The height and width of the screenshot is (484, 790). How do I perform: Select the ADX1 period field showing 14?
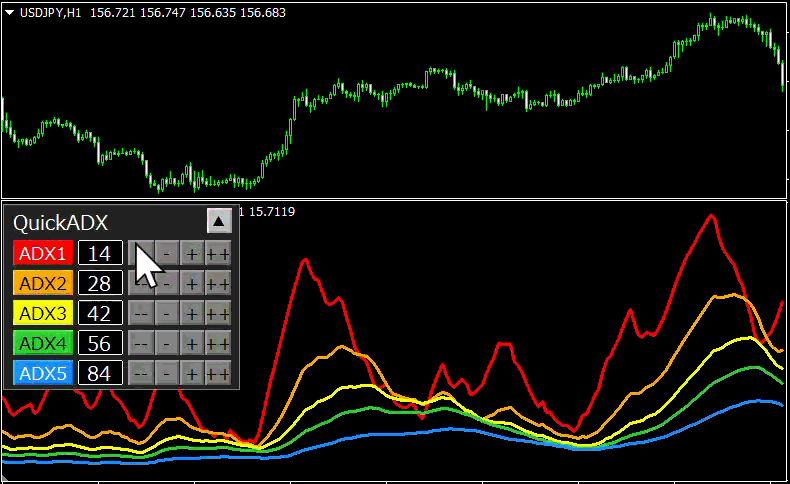click(100, 253)
